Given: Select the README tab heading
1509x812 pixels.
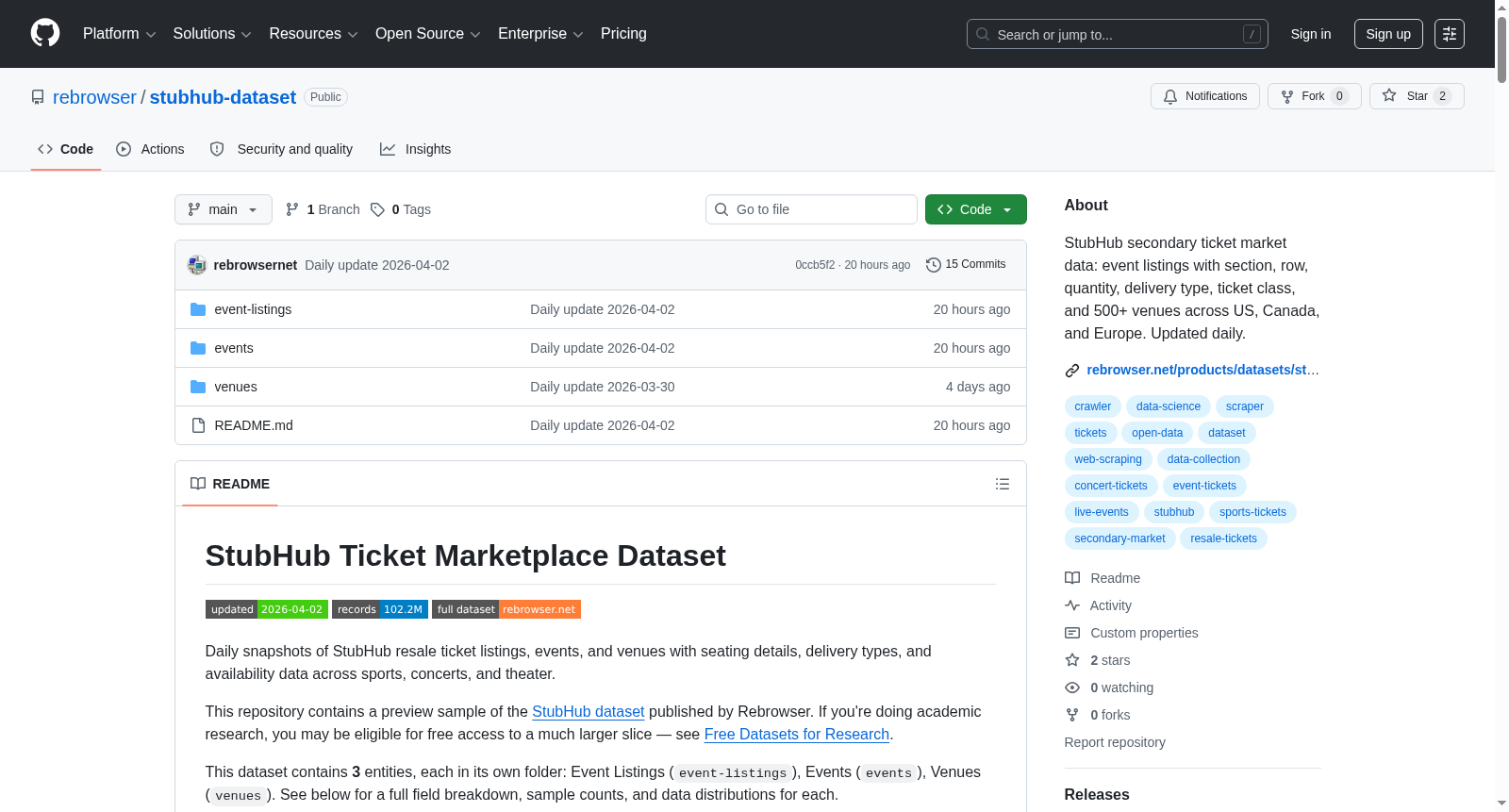Looking at the screenshot, I should pos(230,484).
